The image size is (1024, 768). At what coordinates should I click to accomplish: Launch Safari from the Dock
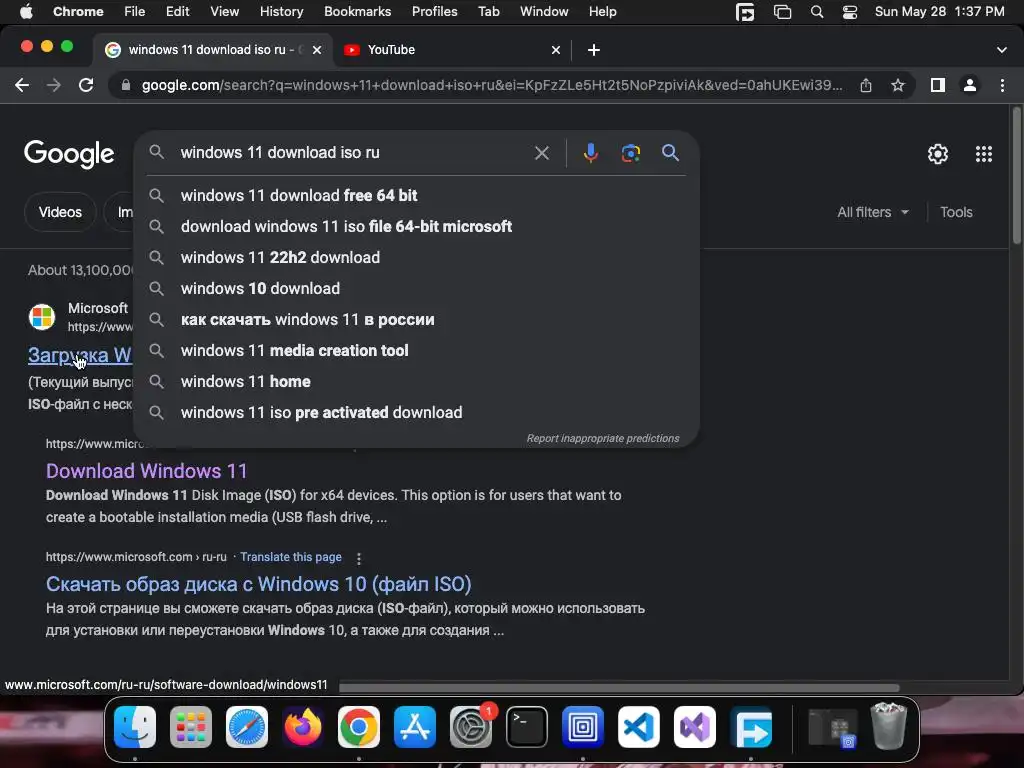247,727
